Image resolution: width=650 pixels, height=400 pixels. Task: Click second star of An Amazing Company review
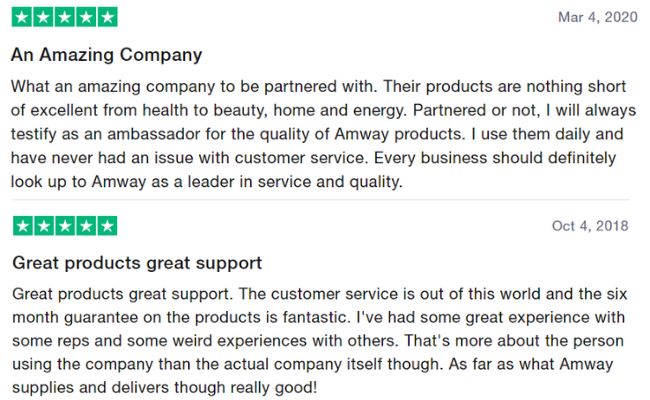43,17
